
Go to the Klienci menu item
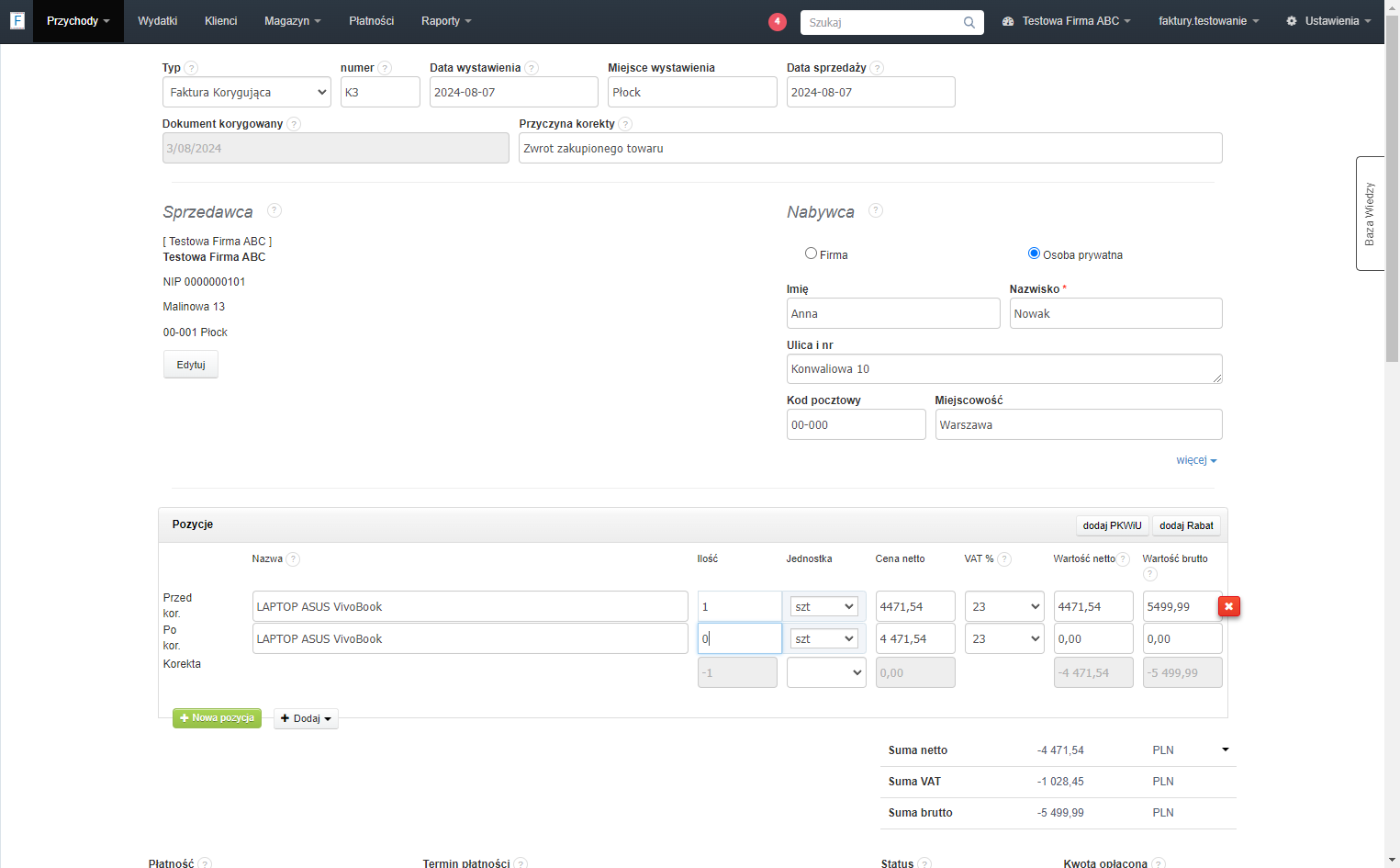click(x=220, y=21)
